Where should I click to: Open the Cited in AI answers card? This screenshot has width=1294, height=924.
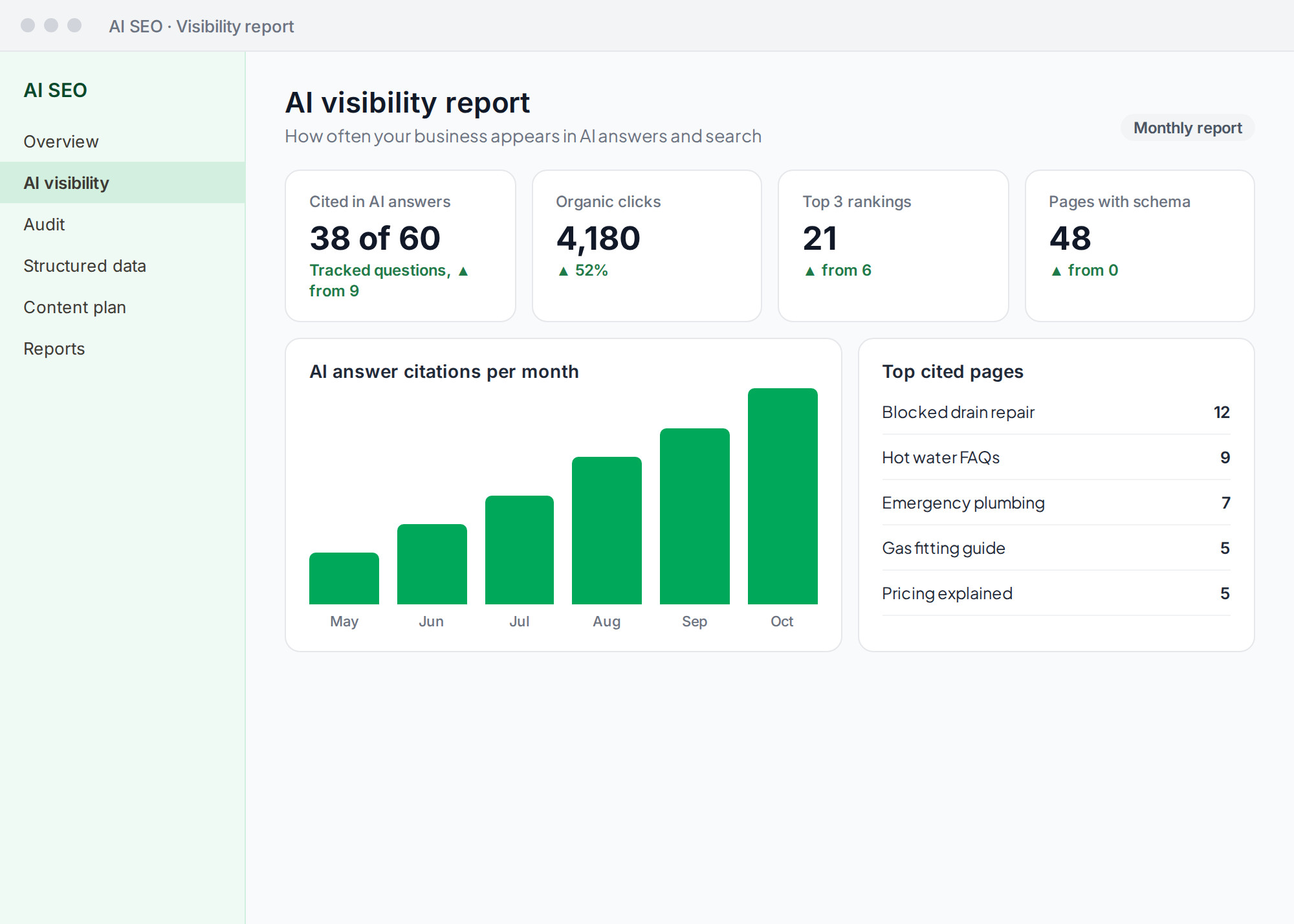point(400,246)
